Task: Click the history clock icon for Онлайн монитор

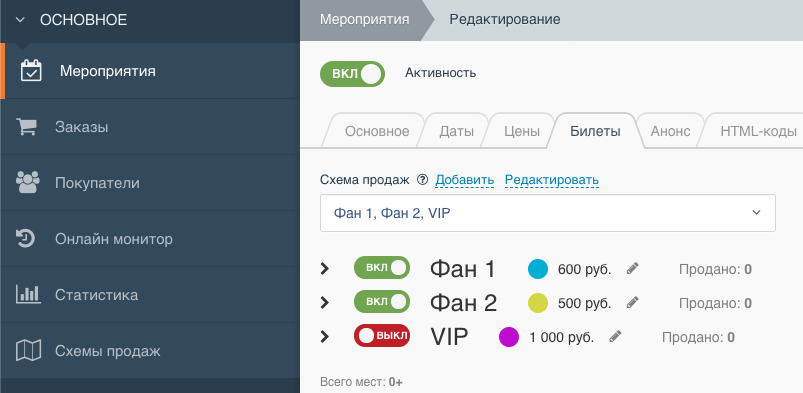Action: [25, 239]
